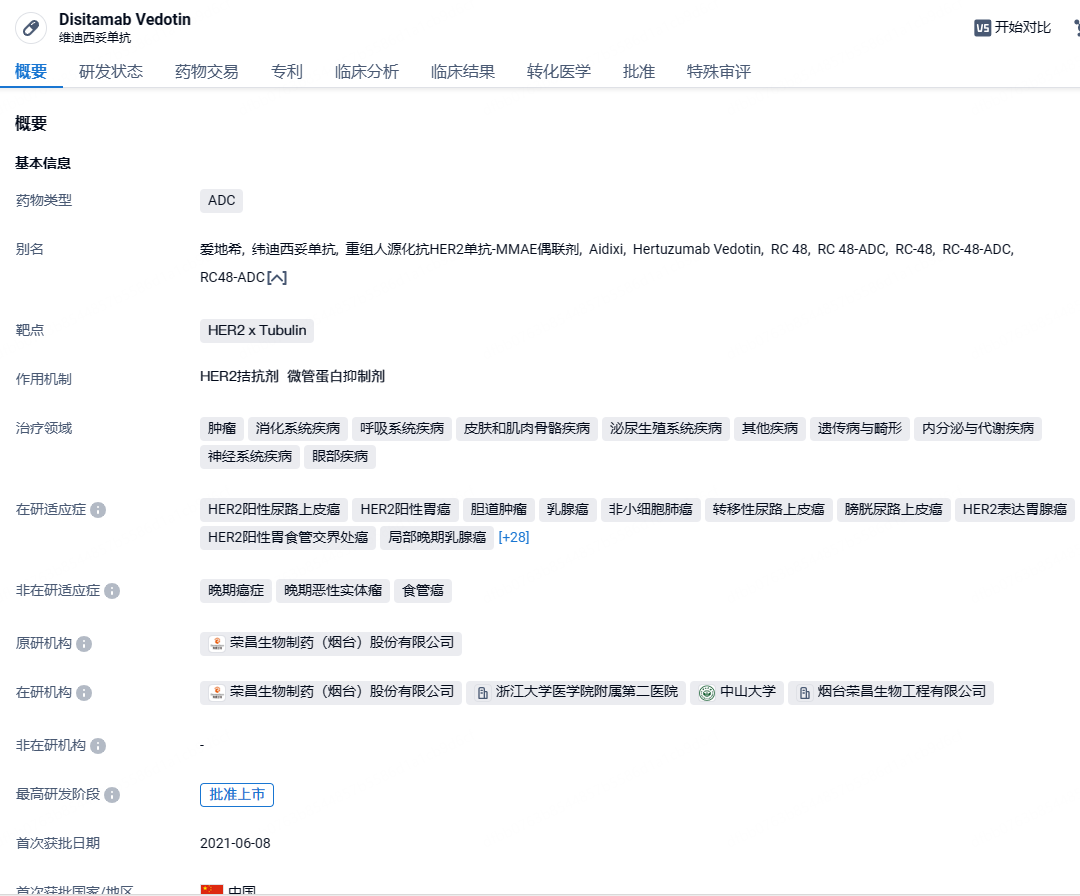
Task: Click the ADC drug type tag
Action: [x=222, y=200]
